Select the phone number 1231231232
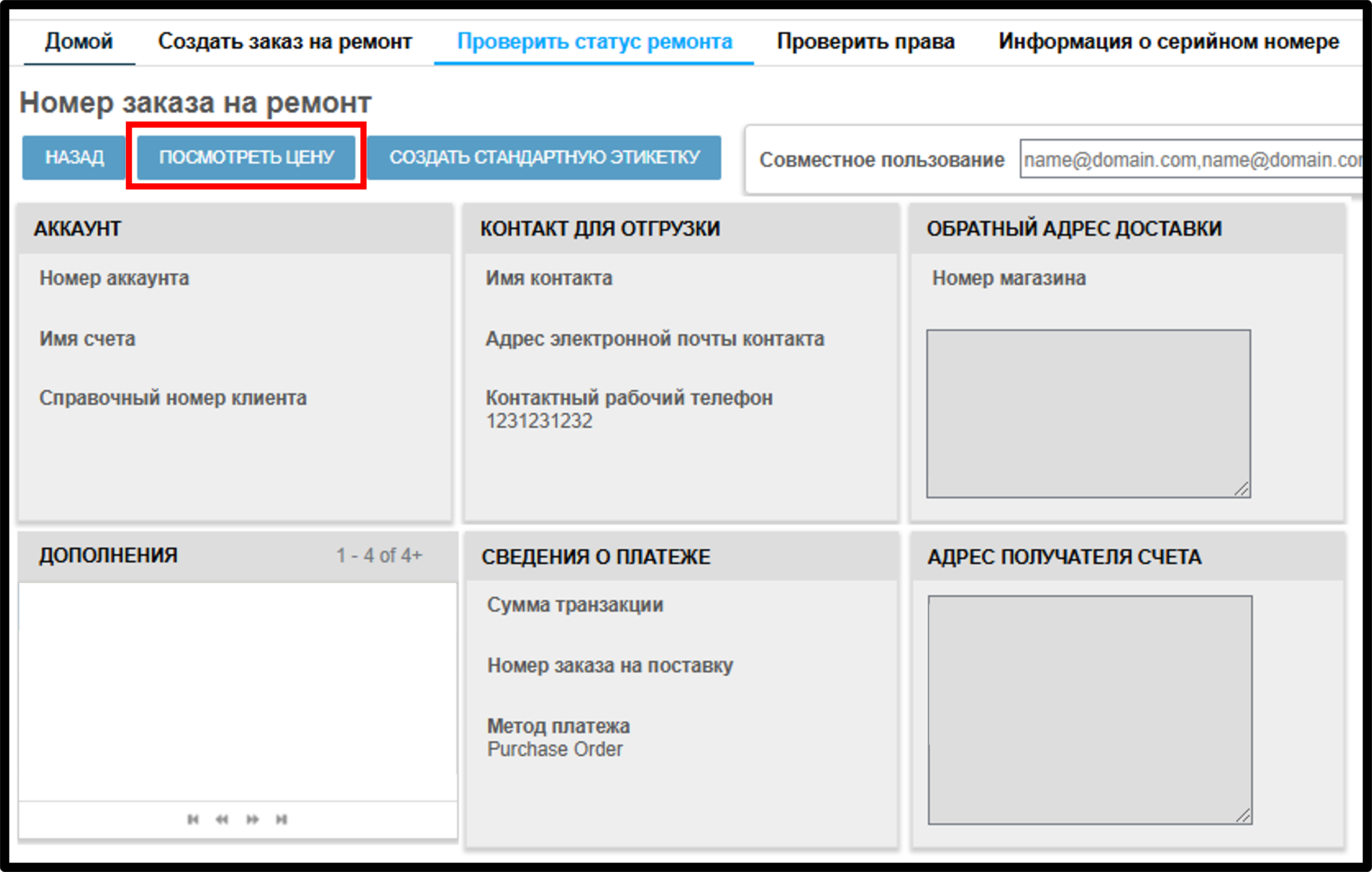 [539, 421]
